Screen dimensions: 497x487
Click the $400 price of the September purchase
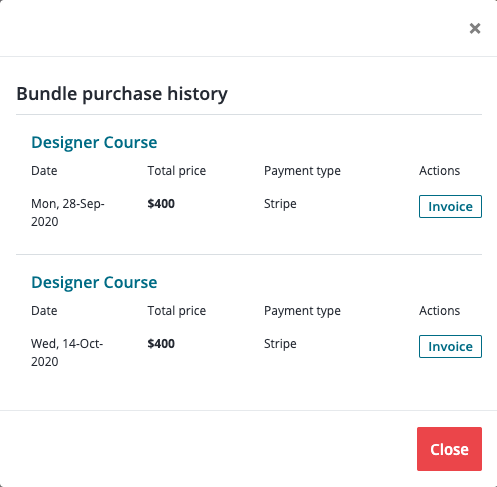(161, 204)
